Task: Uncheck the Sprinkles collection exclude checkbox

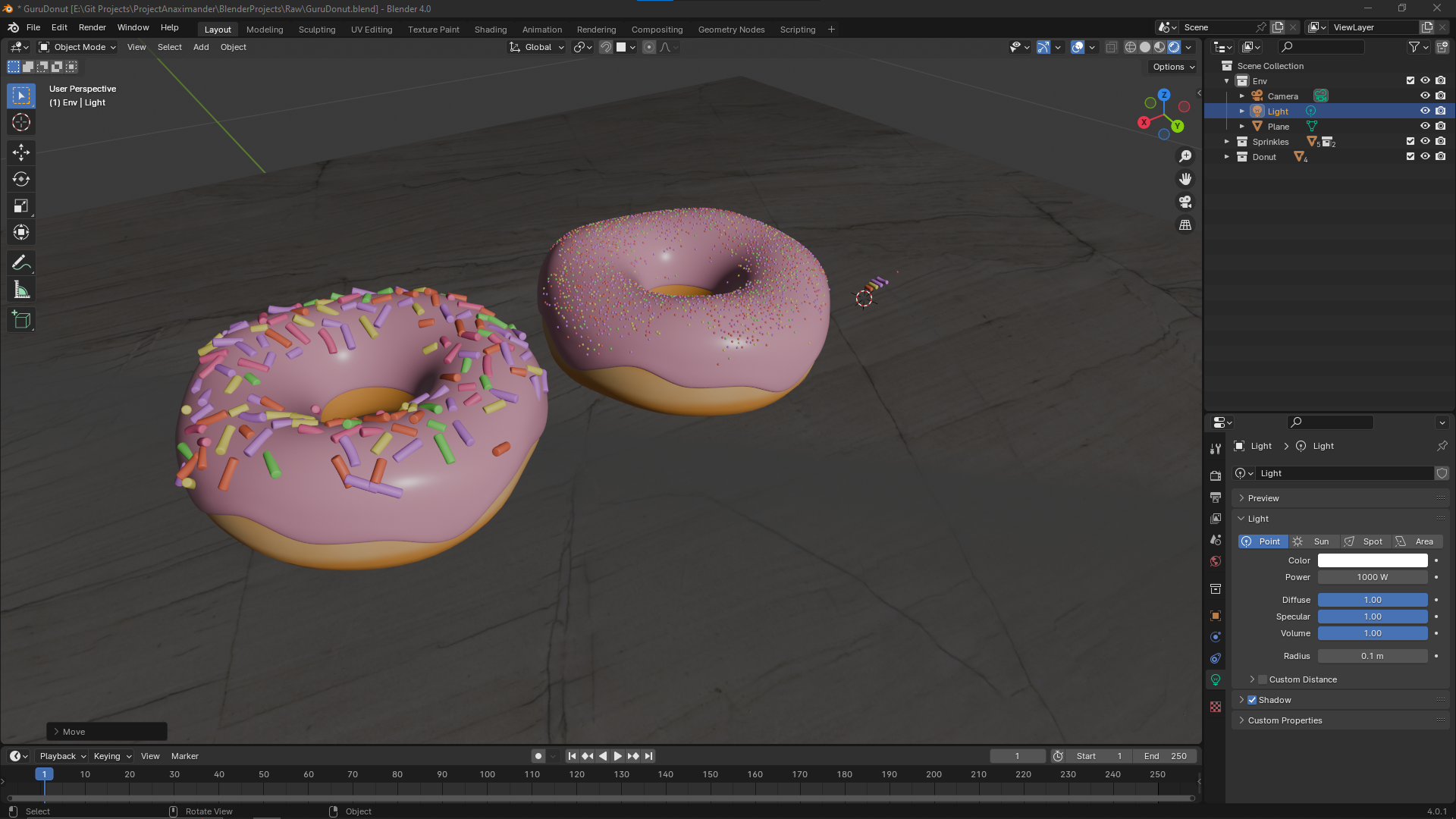Action: (1410, 141)
